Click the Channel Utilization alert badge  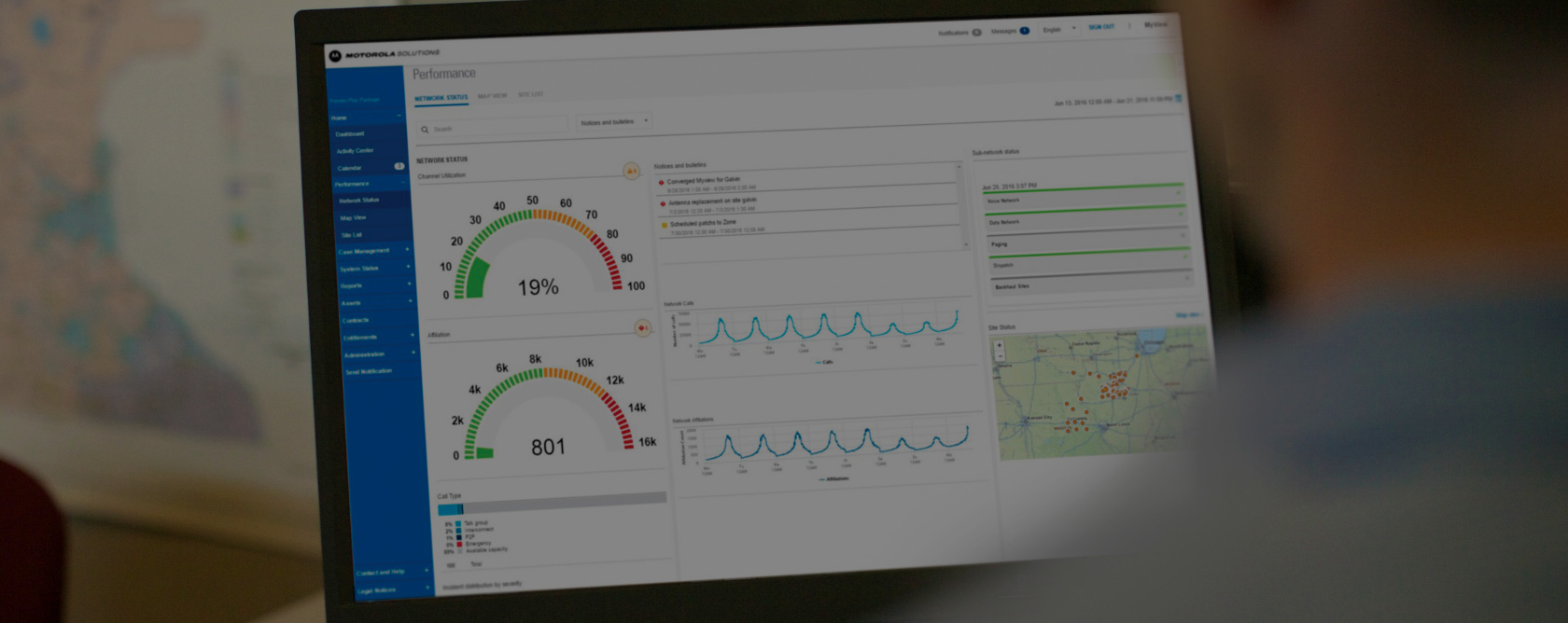[632, 171]
